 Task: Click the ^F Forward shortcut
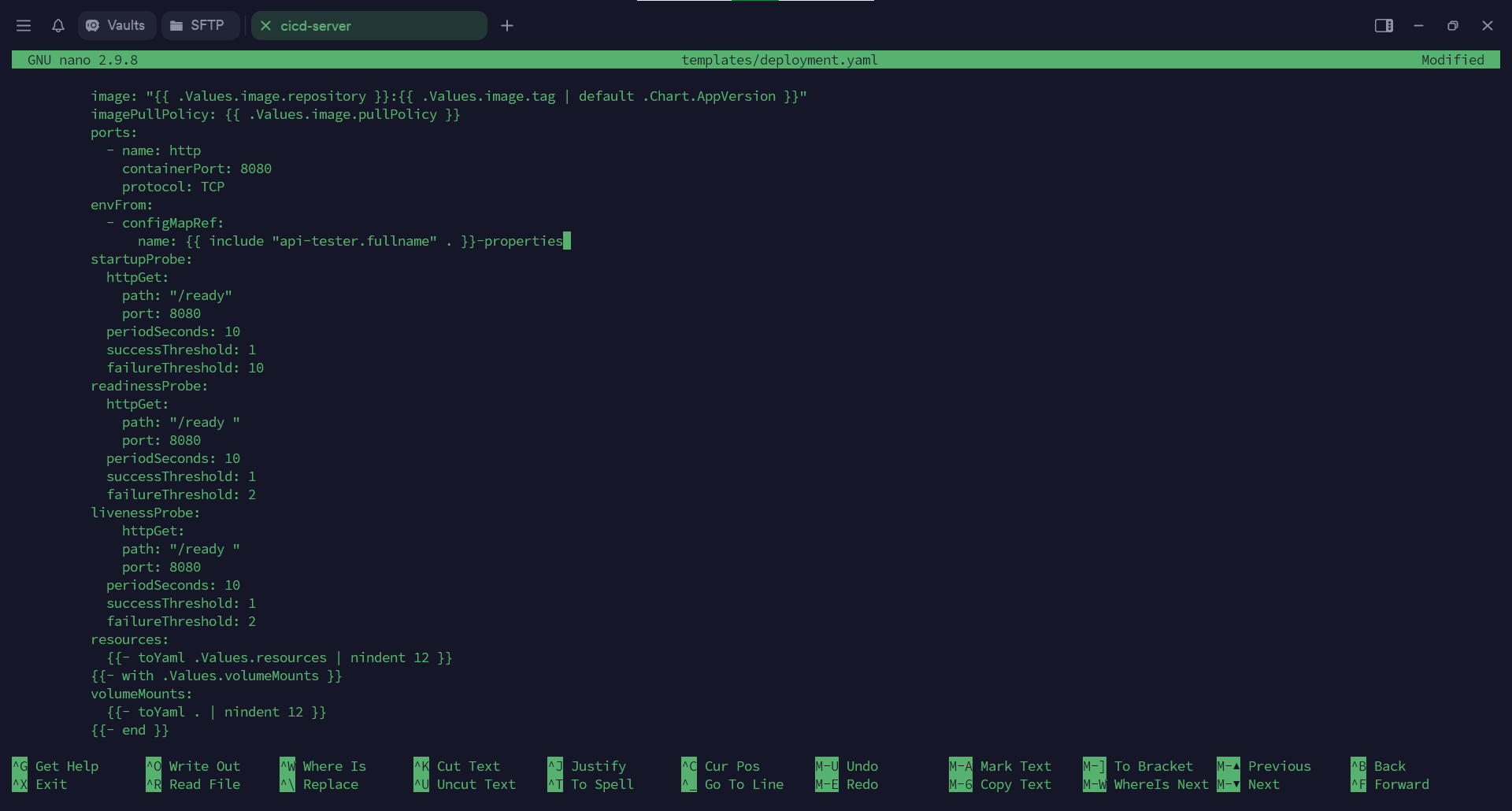(1390, 784)
